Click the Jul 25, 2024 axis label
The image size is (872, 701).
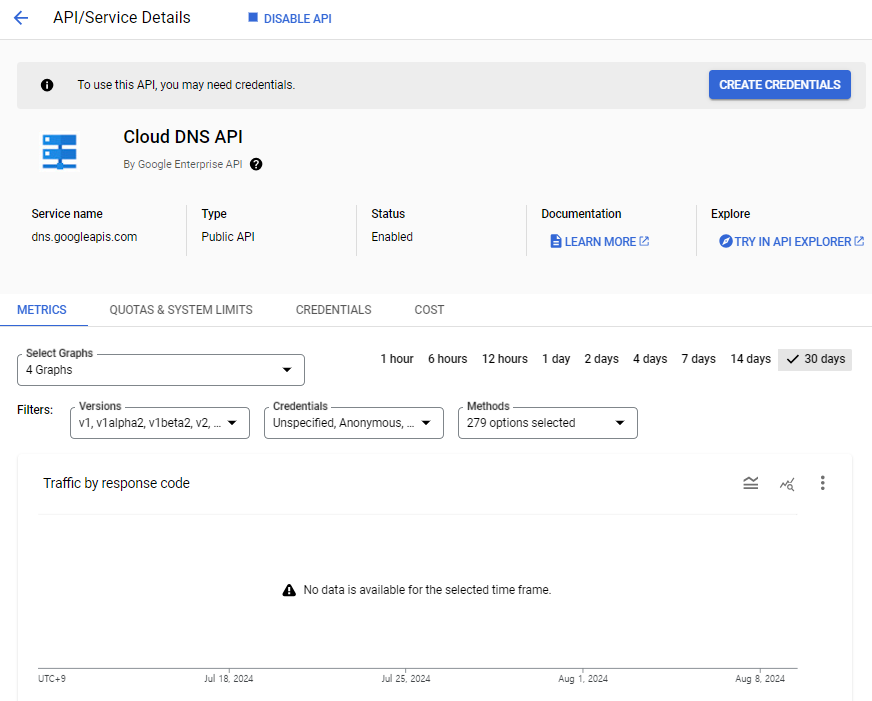click(x=406, y=679)
